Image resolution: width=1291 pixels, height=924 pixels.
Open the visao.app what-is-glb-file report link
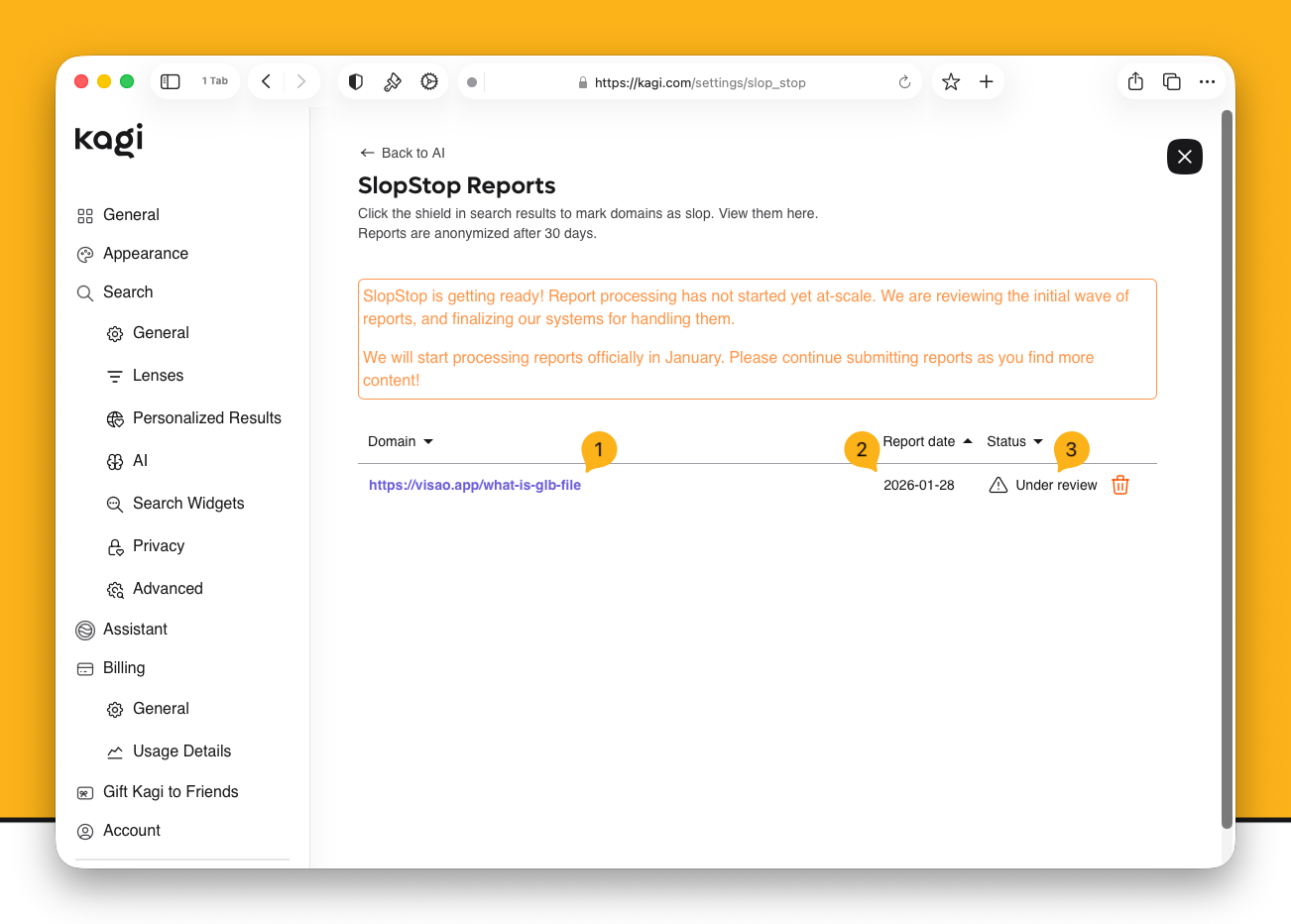(474, 485)
